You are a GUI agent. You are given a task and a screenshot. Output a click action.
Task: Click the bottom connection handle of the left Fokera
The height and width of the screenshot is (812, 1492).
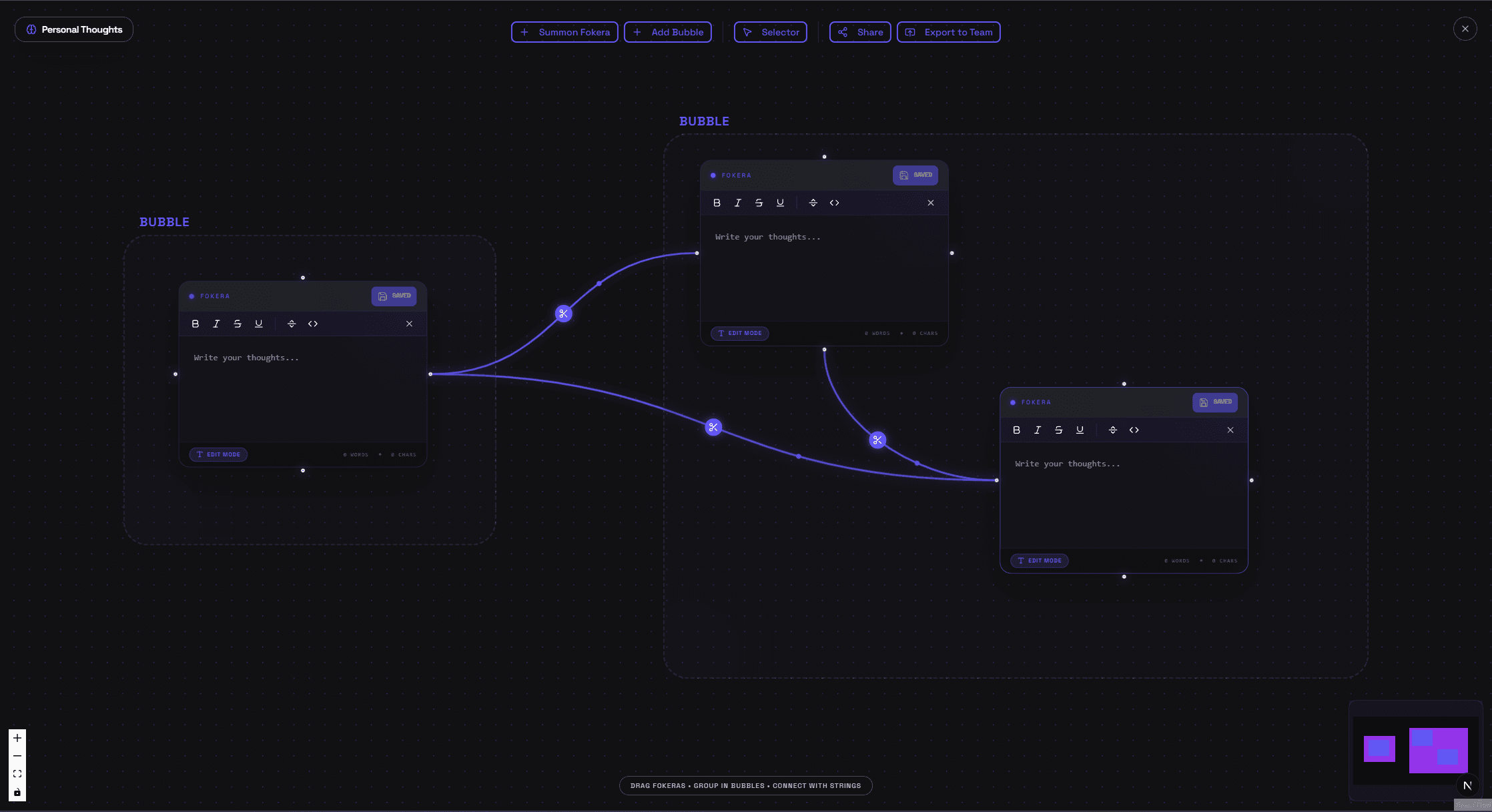point(303,470)
